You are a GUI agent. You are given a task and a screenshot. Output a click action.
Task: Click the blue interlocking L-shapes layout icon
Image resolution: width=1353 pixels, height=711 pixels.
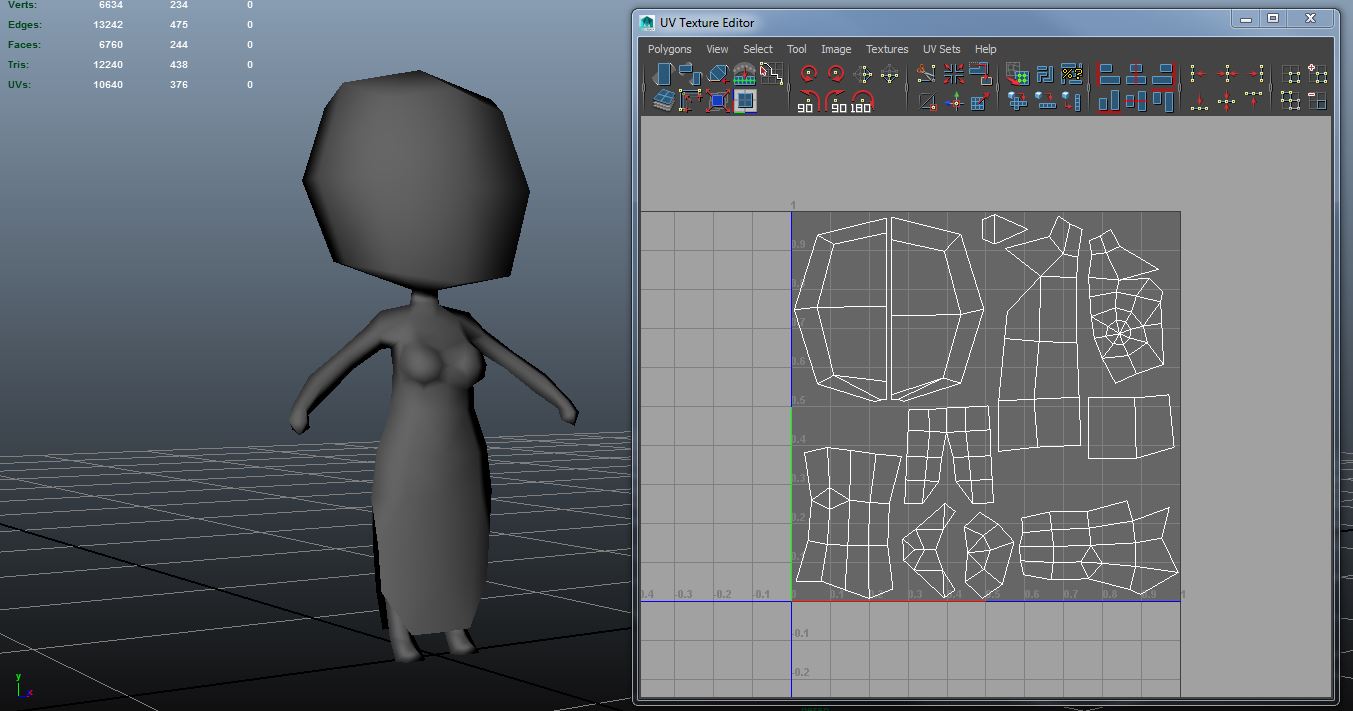point(1045,74)
